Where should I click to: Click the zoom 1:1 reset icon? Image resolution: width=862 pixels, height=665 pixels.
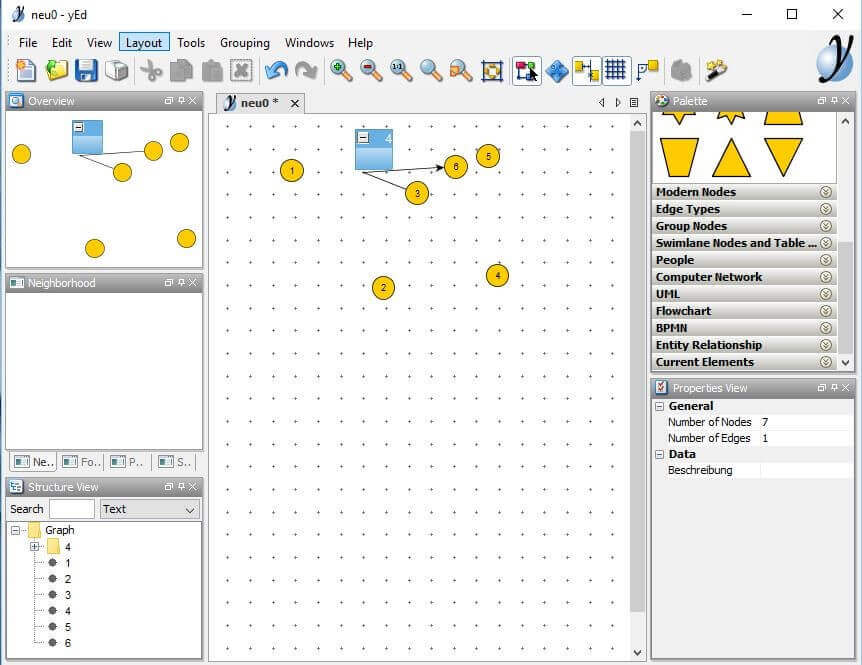coord(401,71)
